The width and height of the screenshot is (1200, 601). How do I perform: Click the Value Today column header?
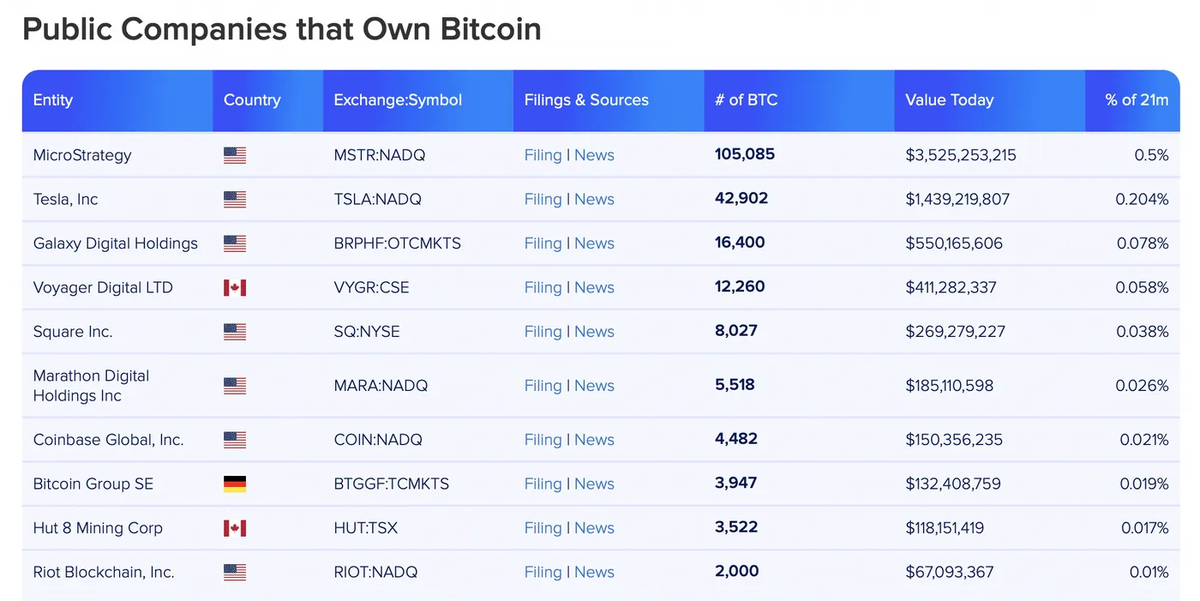click(949, 100)
